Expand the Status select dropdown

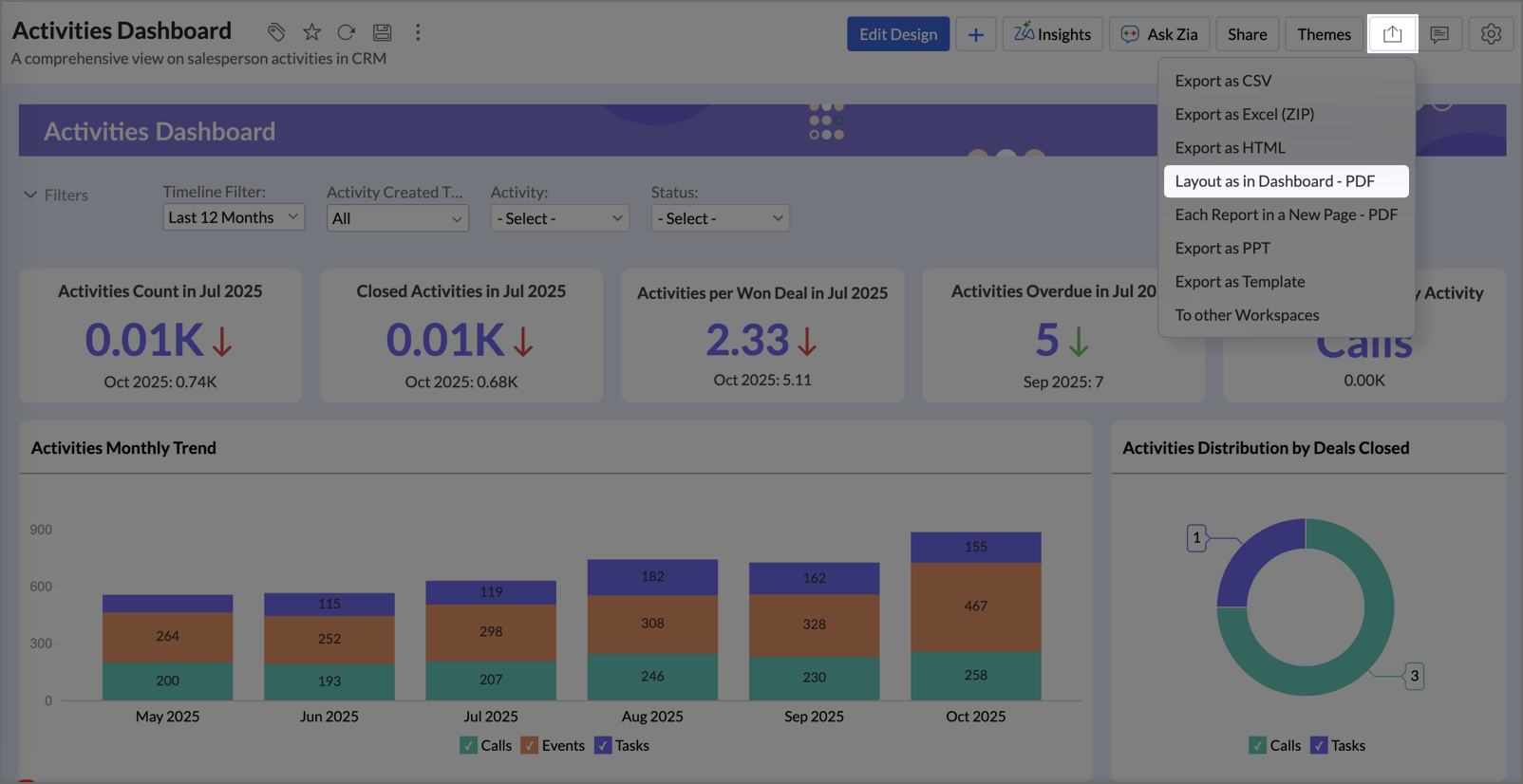pyautogui.click(x=720, y=218)
